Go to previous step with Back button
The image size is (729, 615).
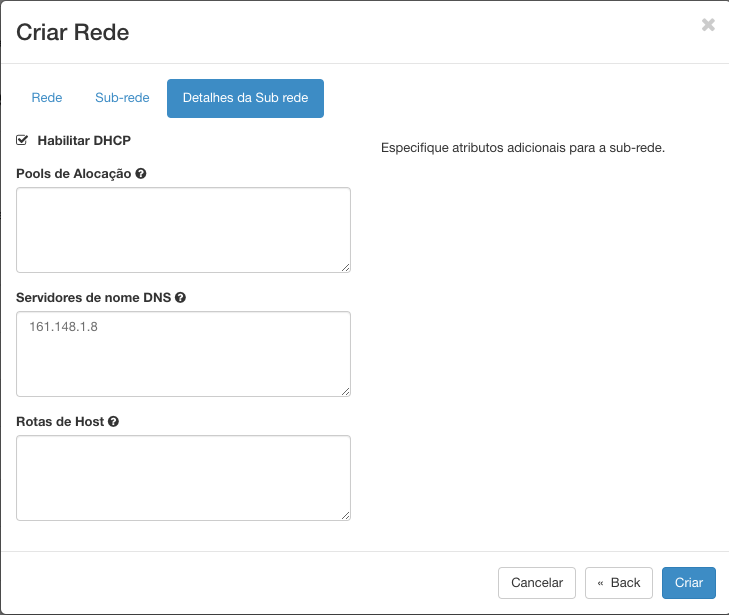pos(619,582)
